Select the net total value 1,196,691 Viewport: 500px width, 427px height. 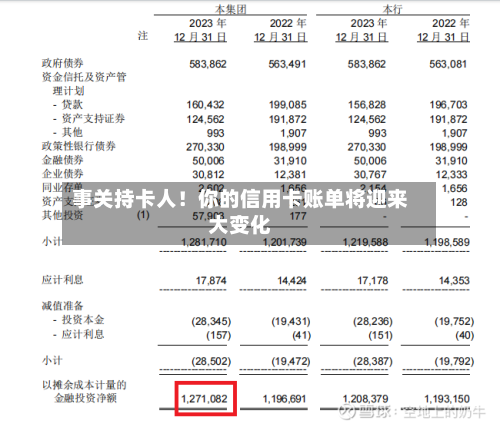(x=284, y=399)
